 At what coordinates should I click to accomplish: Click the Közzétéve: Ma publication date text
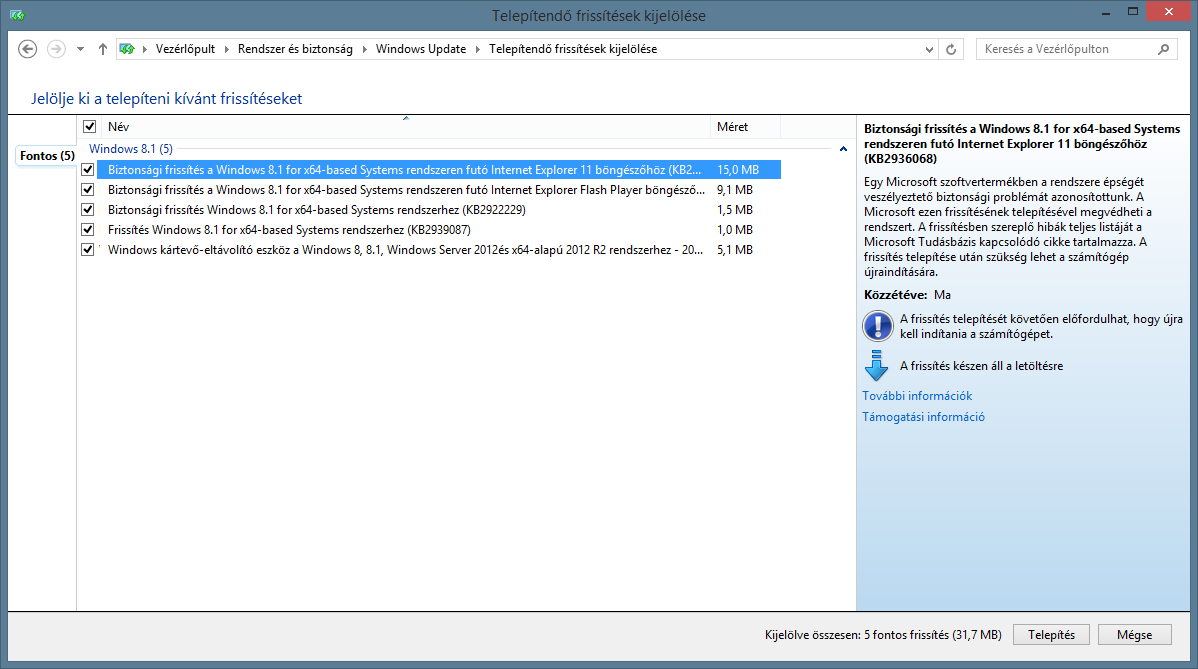907,295
